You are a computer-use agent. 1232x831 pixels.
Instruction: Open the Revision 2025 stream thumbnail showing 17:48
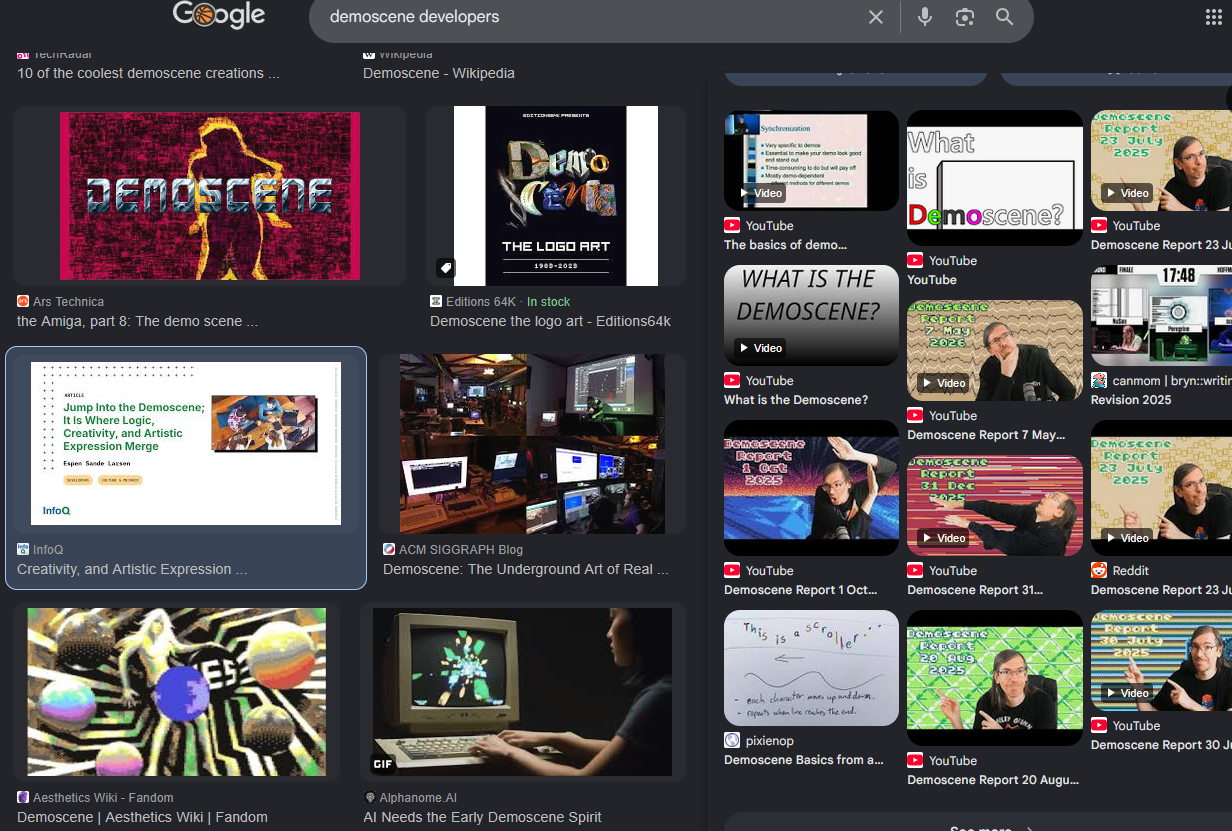(x=1161, y=315)
